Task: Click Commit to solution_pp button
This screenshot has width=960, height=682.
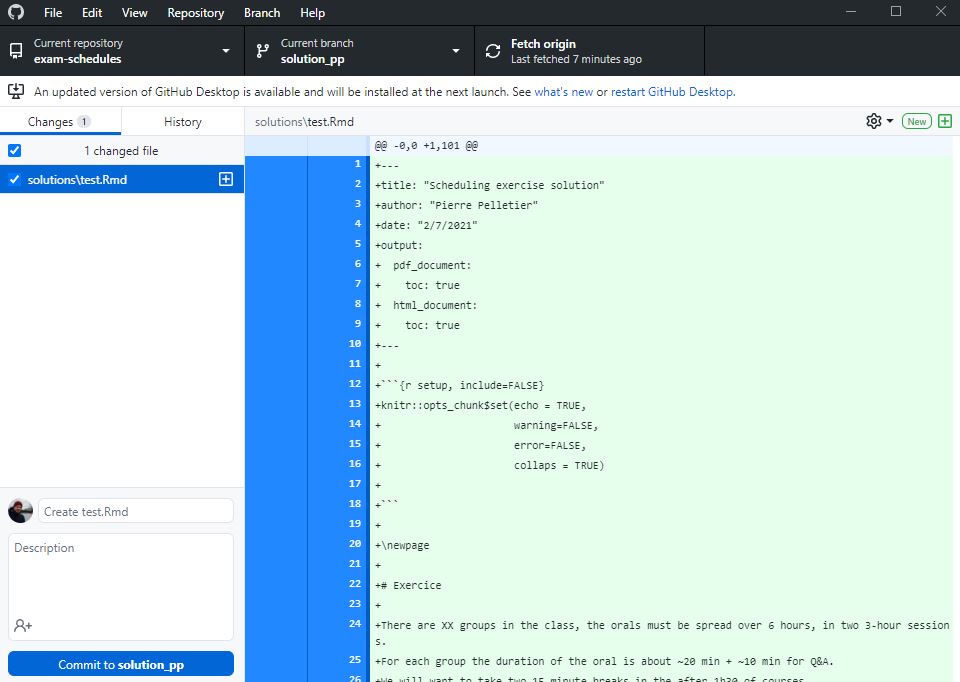Action: pos(121,664)
